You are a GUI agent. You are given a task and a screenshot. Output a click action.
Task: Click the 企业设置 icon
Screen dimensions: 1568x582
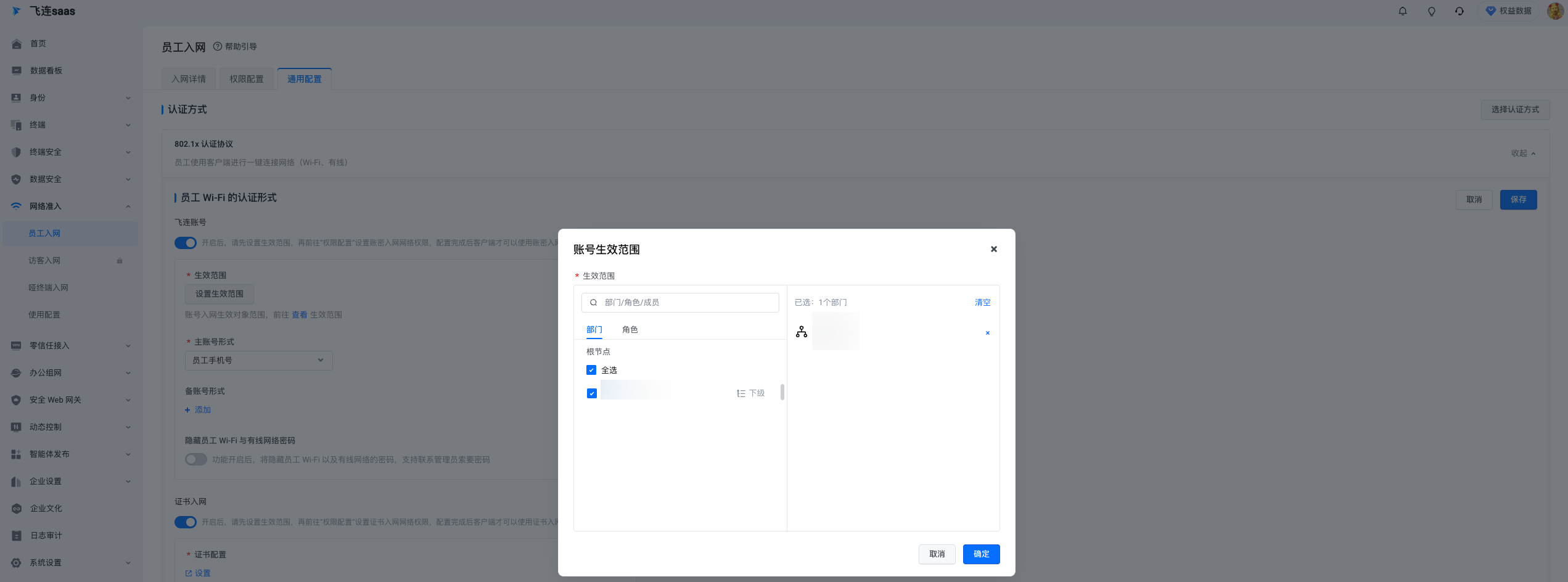coord(17,482)
